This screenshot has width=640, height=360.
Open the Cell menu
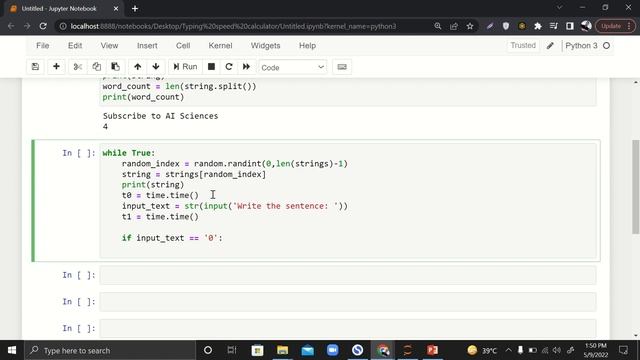(183, 46)
